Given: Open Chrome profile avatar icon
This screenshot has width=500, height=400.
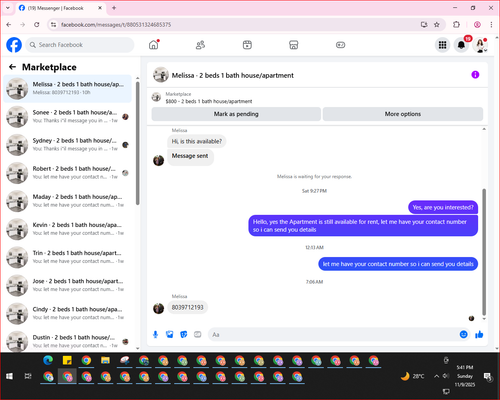Looking at the screenshot, I should 477,24.
